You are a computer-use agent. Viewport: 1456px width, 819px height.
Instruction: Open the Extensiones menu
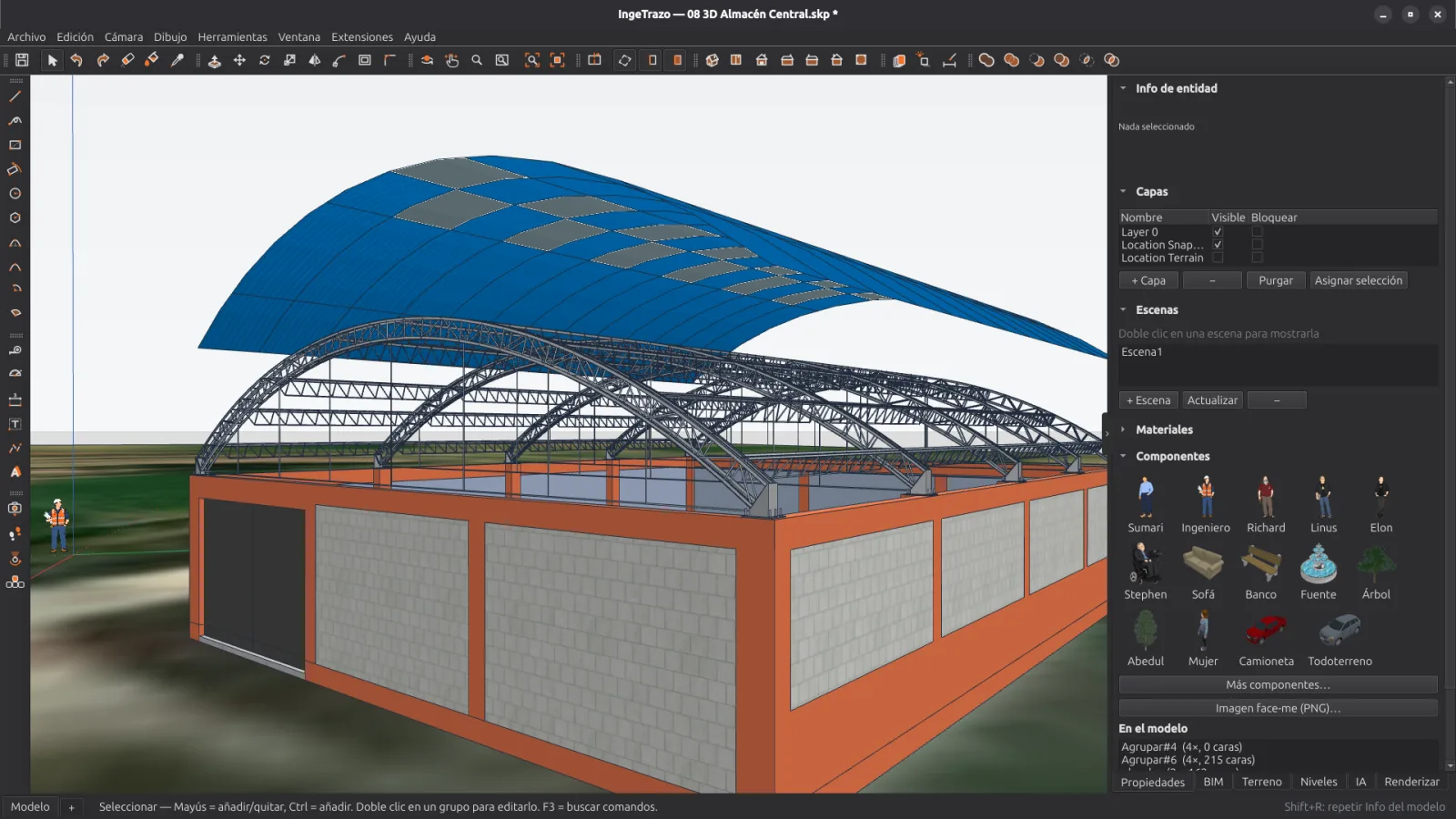(x=362, y=37)
